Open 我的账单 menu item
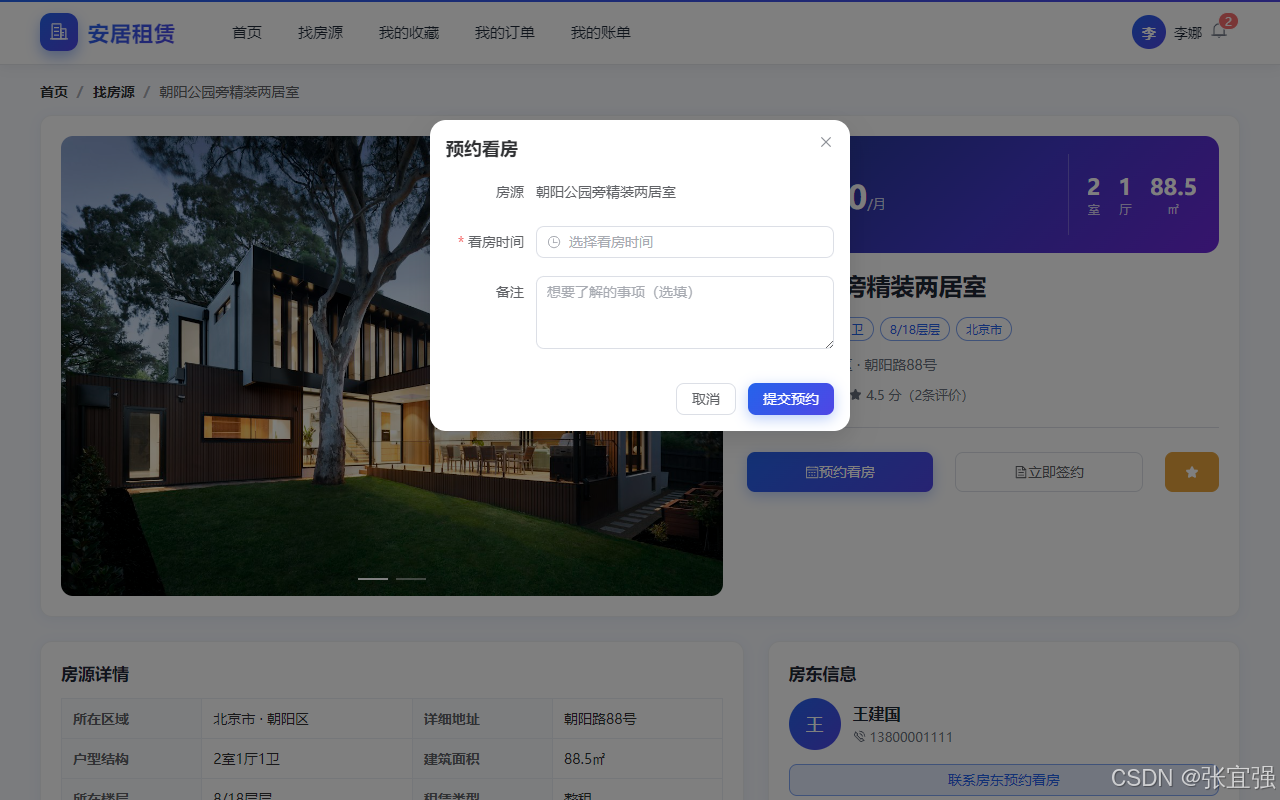The image size is (1280, 800). click(x=601, y=33)
